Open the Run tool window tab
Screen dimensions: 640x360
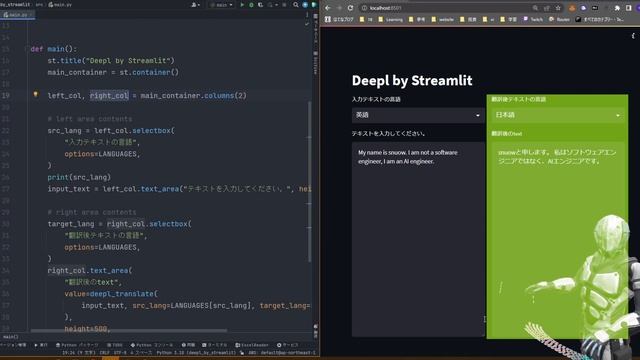click(41, 345)
